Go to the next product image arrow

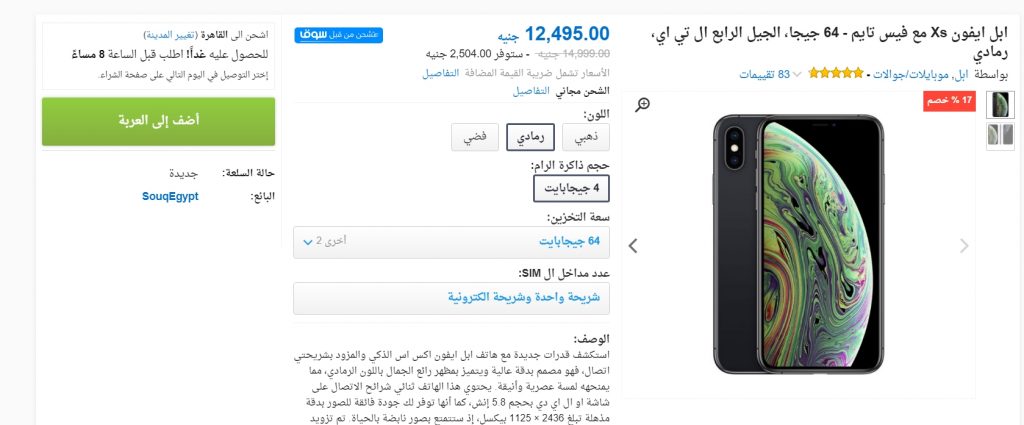click(x=633, y=246)
